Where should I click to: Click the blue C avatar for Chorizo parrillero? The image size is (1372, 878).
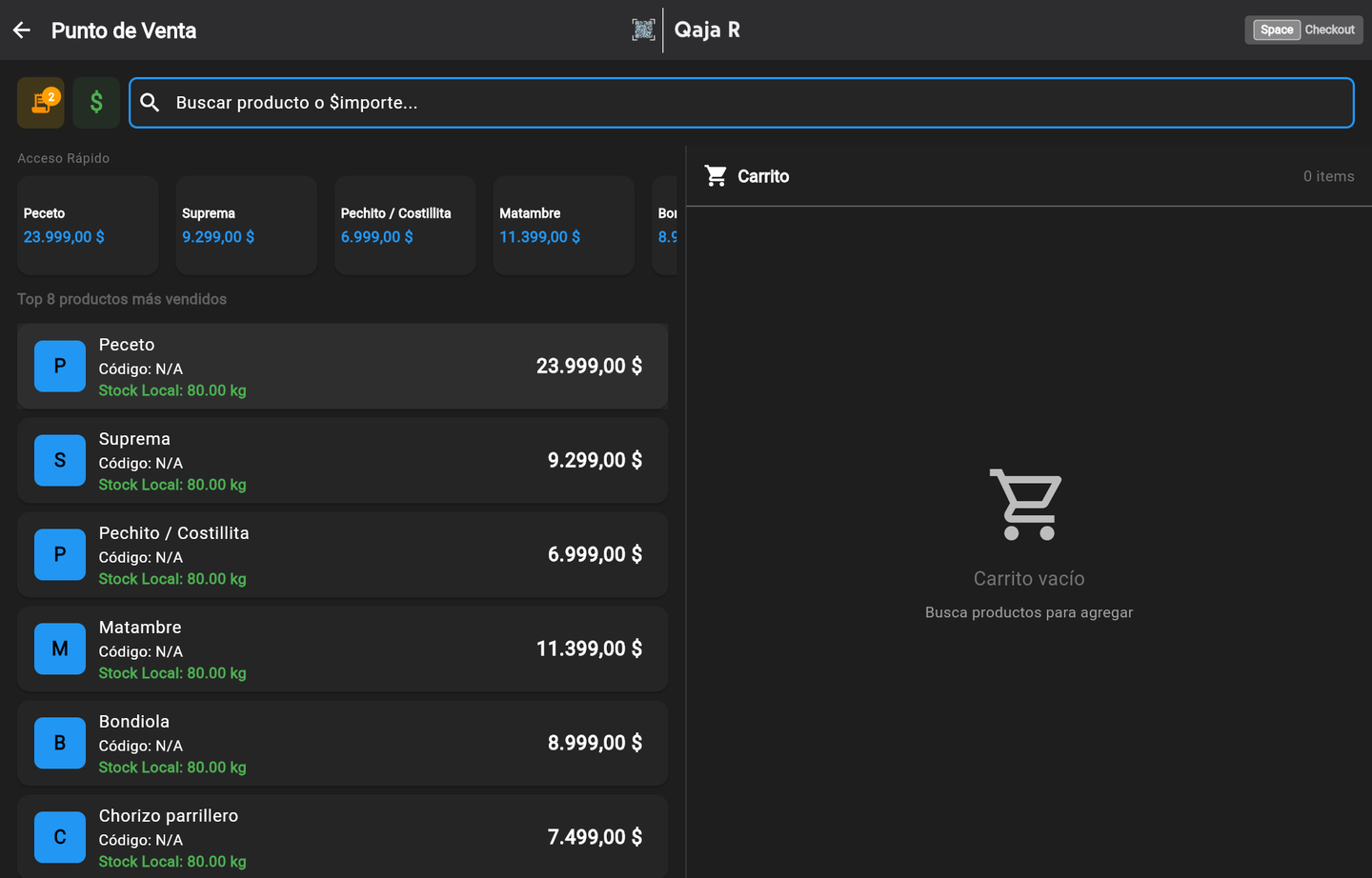tap(60, 837)
